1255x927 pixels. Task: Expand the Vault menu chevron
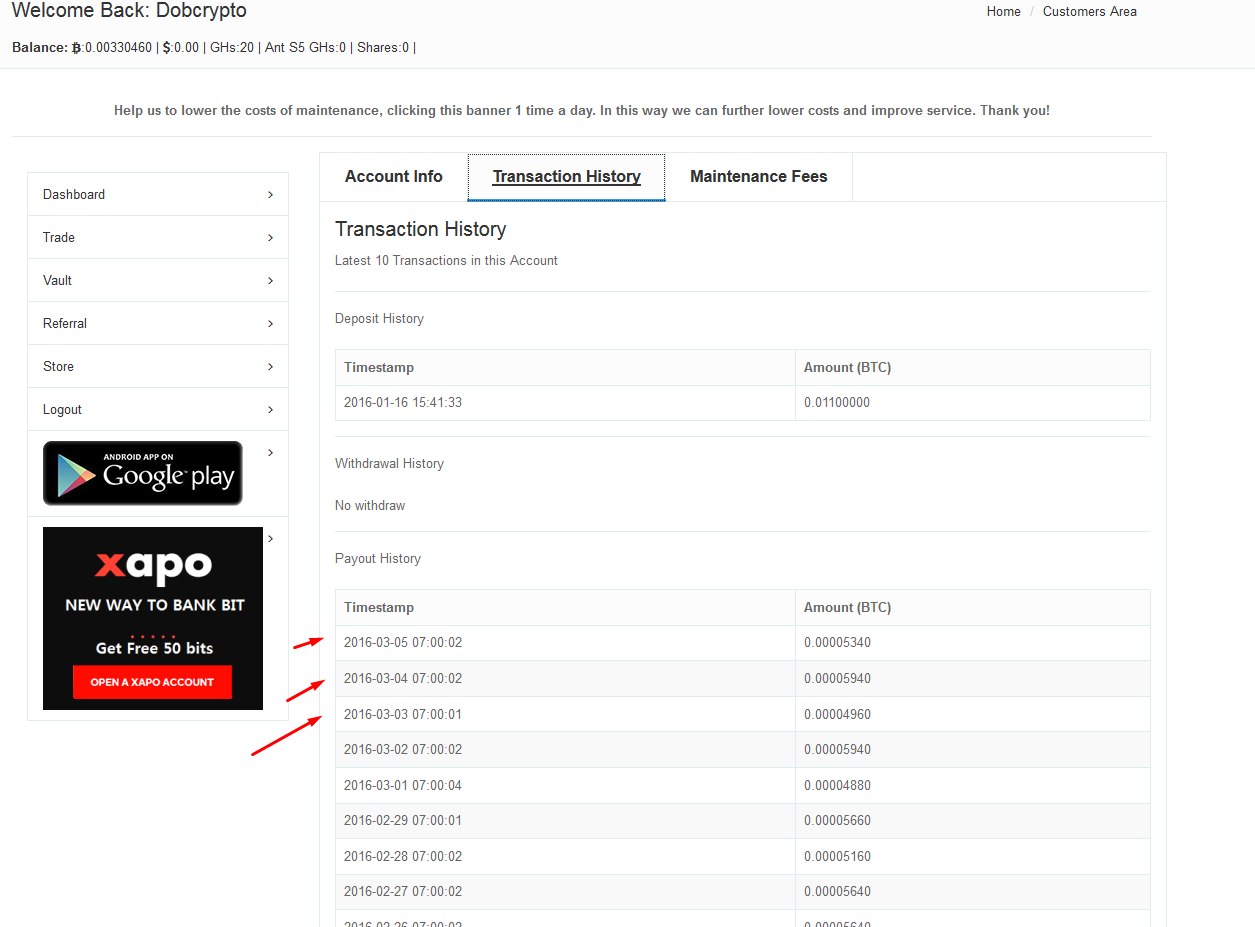270,281
